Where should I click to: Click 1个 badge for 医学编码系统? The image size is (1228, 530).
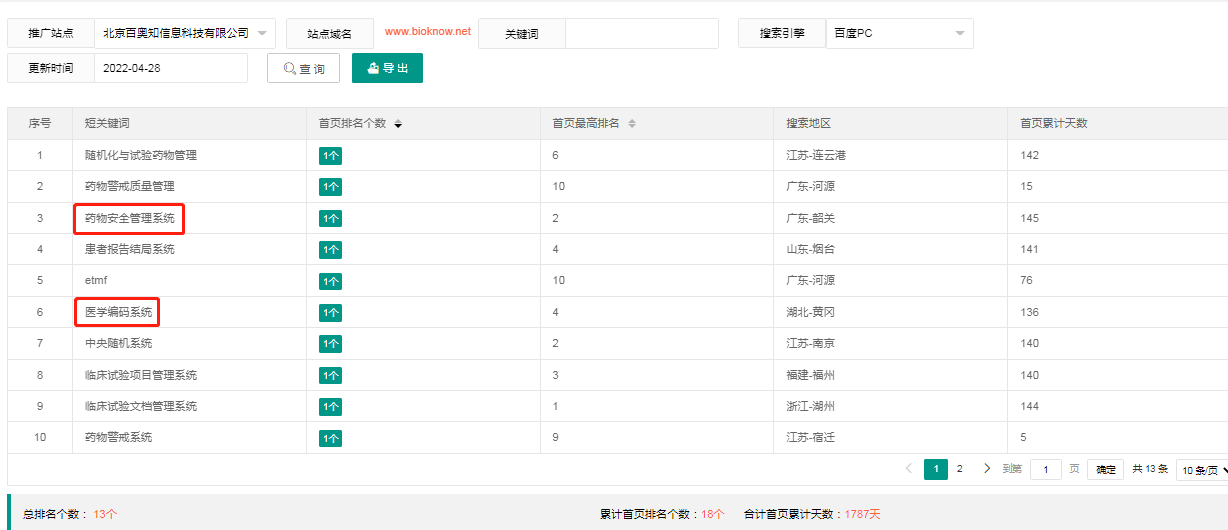coord(330,313)
